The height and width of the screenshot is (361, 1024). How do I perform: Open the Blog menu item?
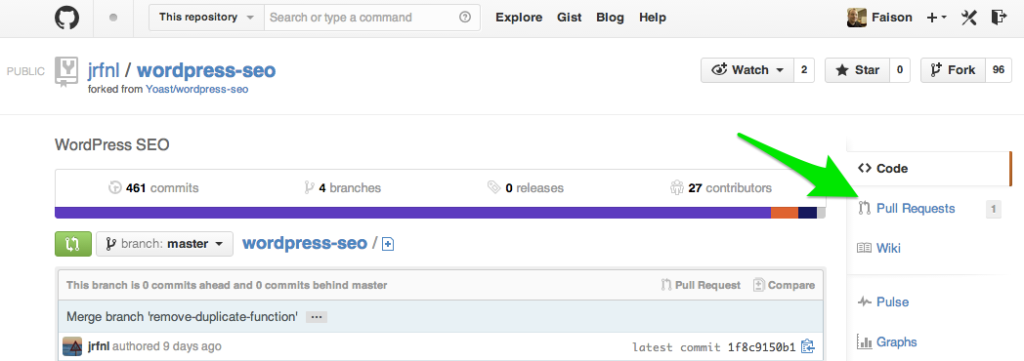[610, 18]
